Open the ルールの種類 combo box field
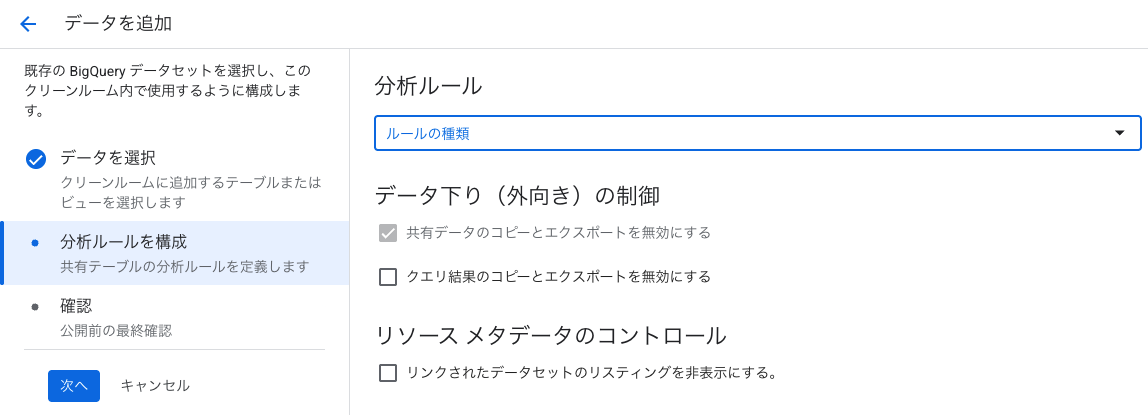The image size is (1148, 415). (740, 133)
